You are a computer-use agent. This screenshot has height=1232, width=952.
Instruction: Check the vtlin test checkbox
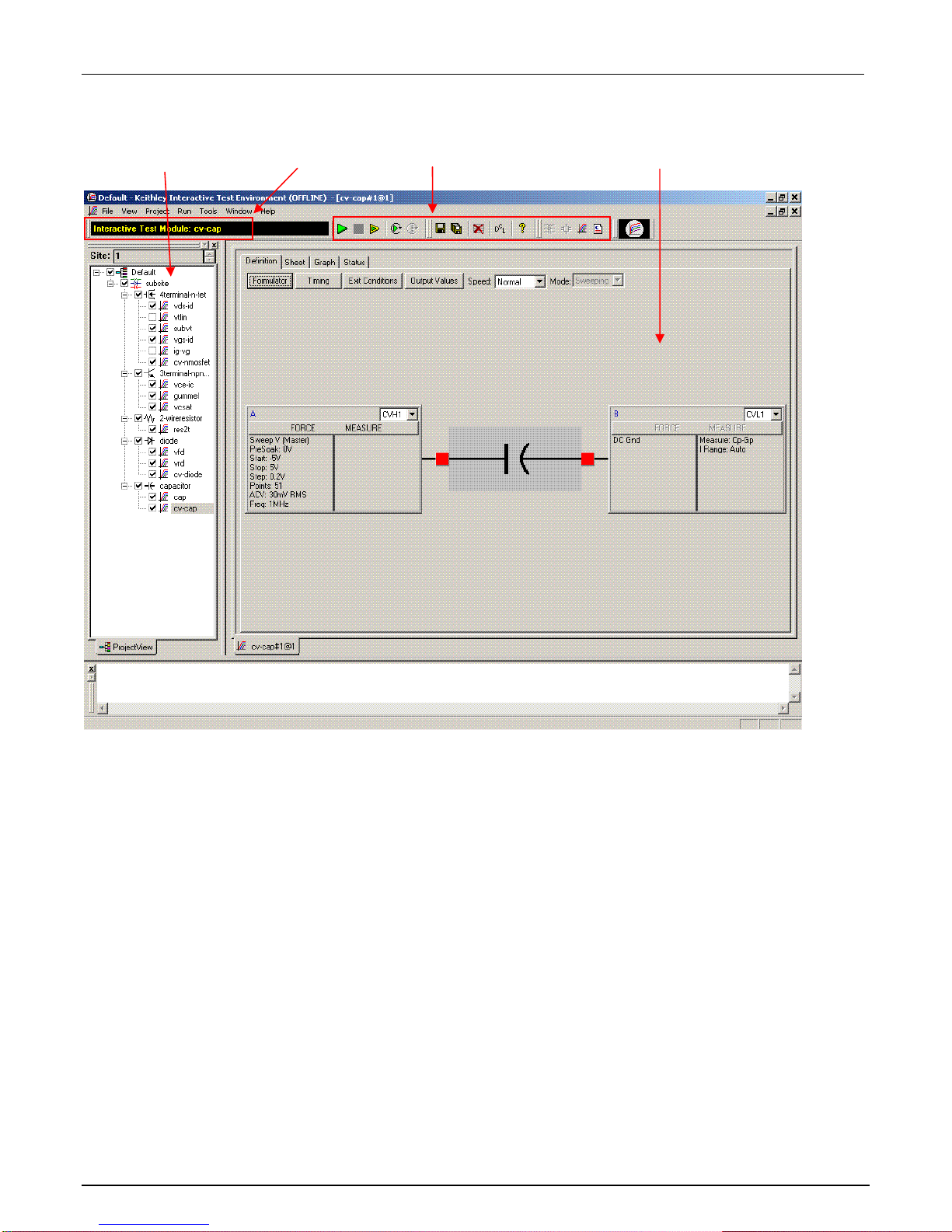(x=152, y=317)
